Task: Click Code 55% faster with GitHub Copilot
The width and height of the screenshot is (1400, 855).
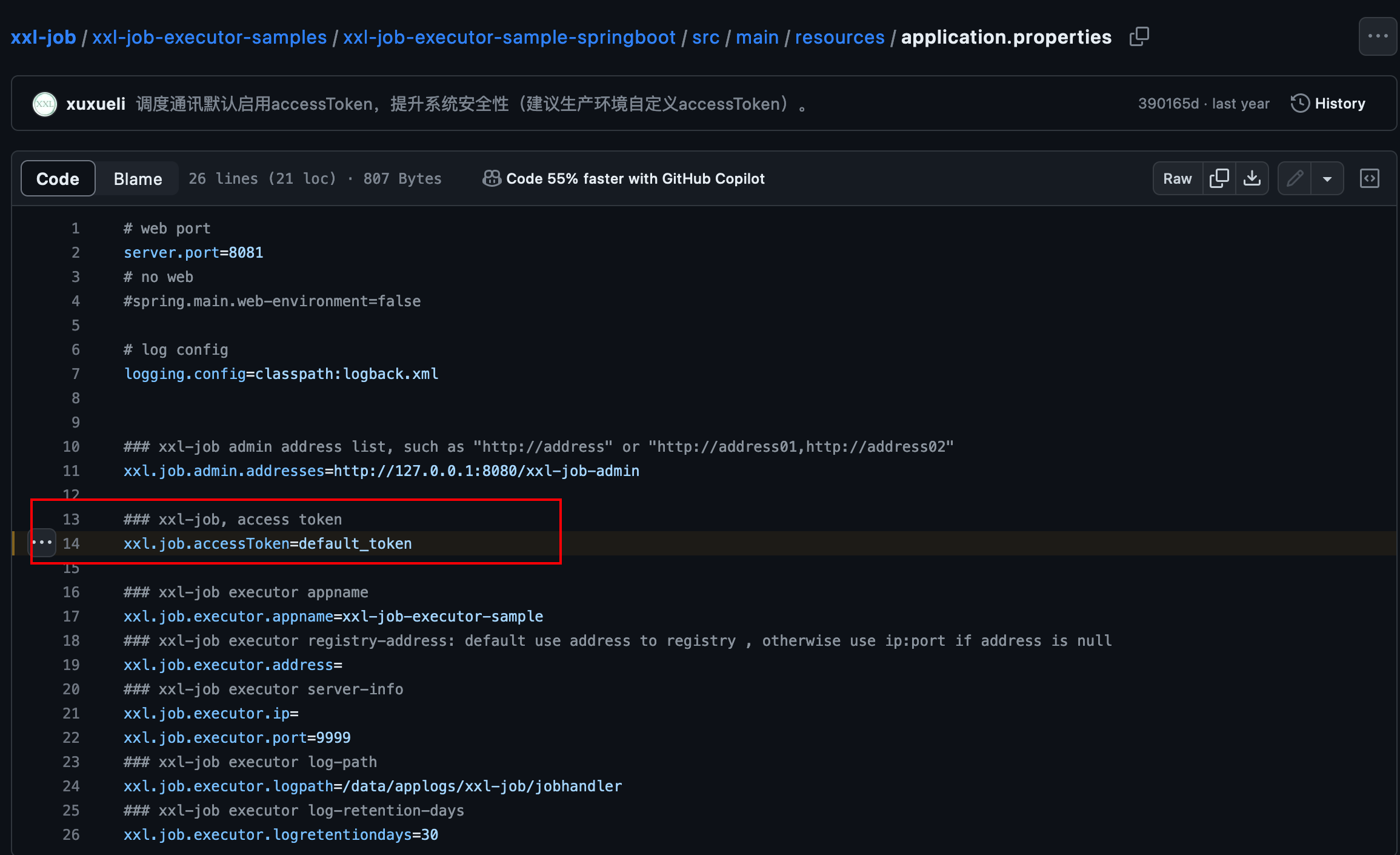Action: point(635,178)
